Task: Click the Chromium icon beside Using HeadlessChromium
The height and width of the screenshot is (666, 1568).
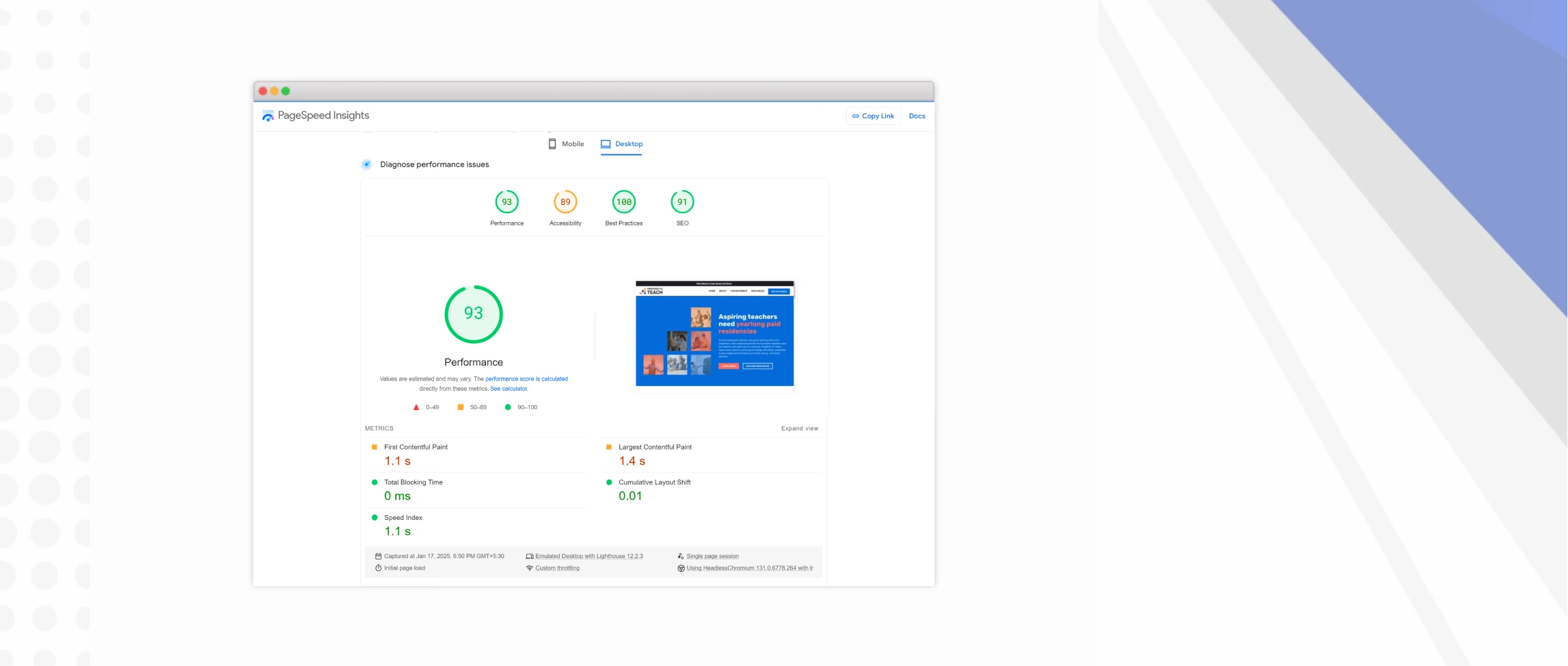Action: pyautogui.click(x=681, y=568)
